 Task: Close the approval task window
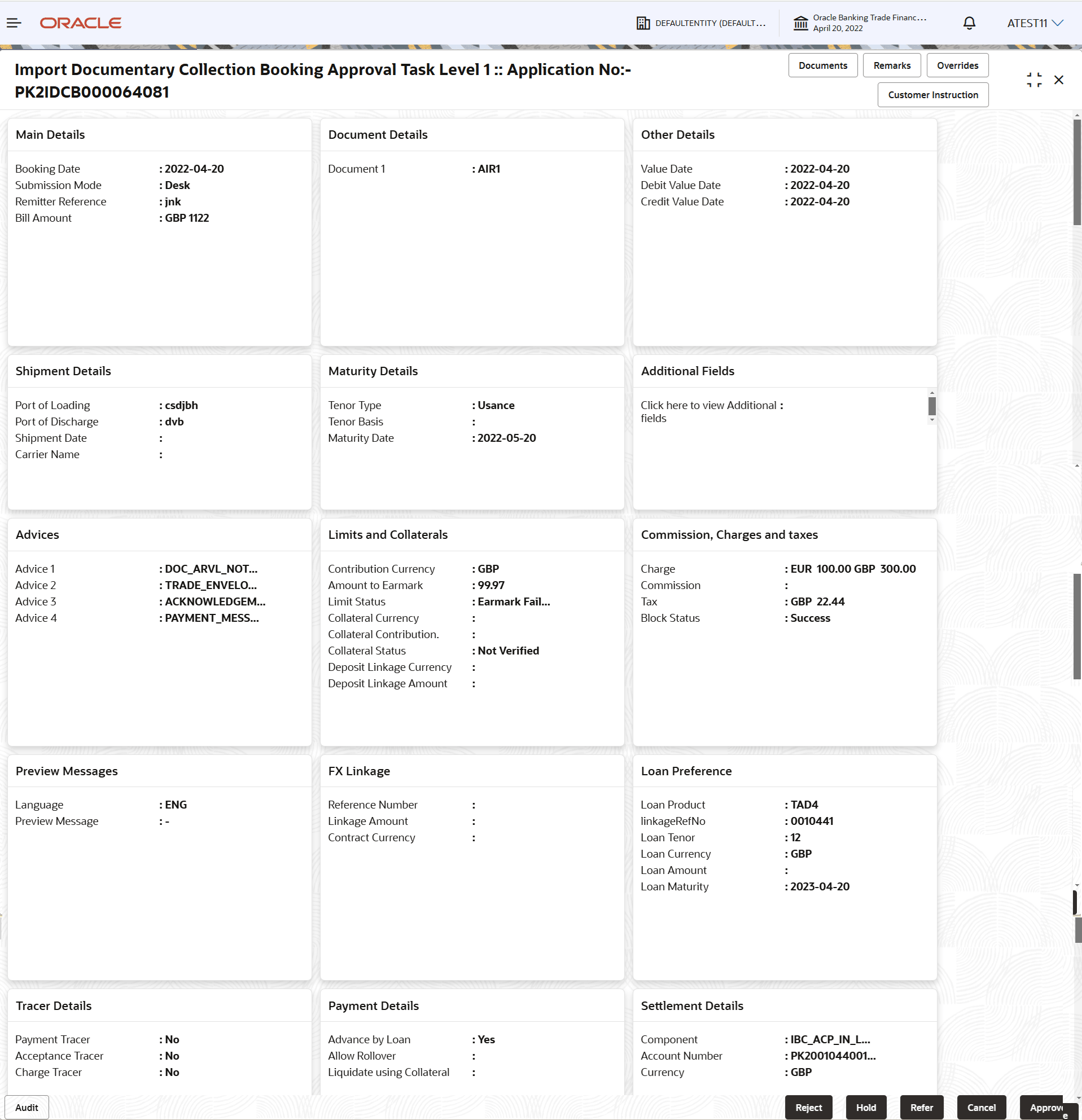click(1059, 80)
